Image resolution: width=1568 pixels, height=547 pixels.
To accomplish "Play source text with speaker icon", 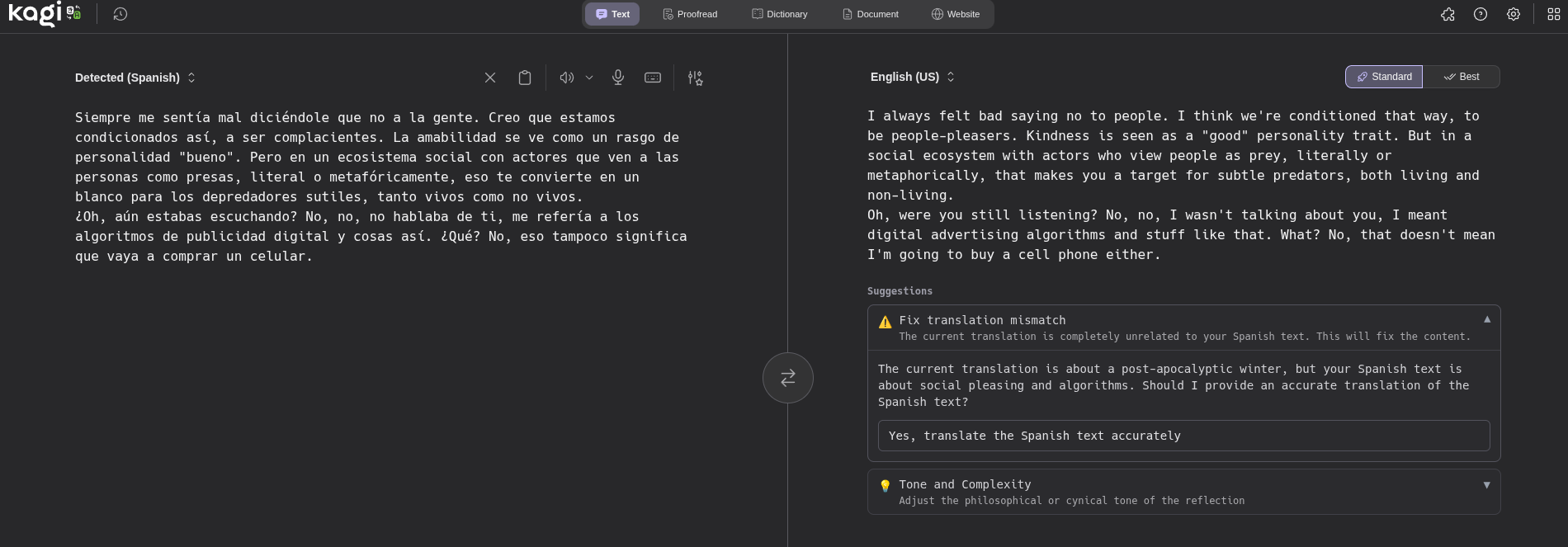I will click(x=567, y=78).
